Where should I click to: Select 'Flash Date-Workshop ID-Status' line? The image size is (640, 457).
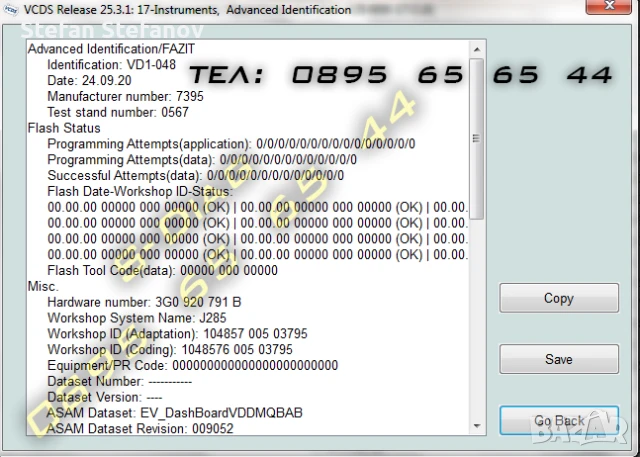click(140, 191)
